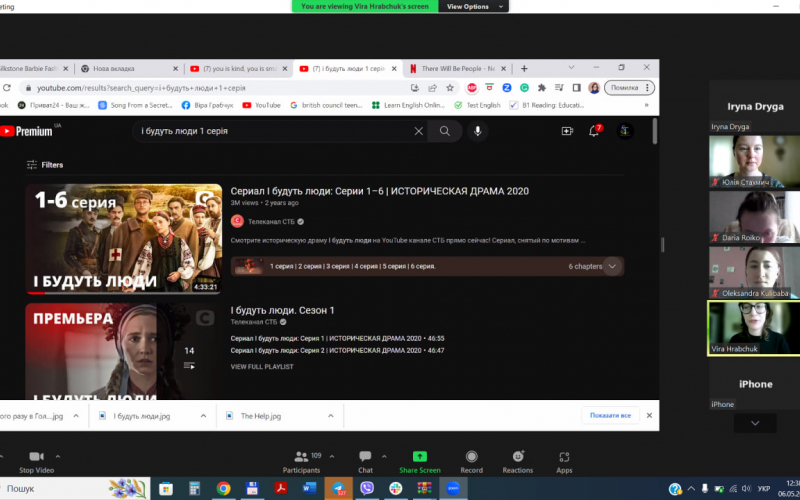
Task: Open the 1-6 серия video thumbnail
Action: [x=124, y=239]
